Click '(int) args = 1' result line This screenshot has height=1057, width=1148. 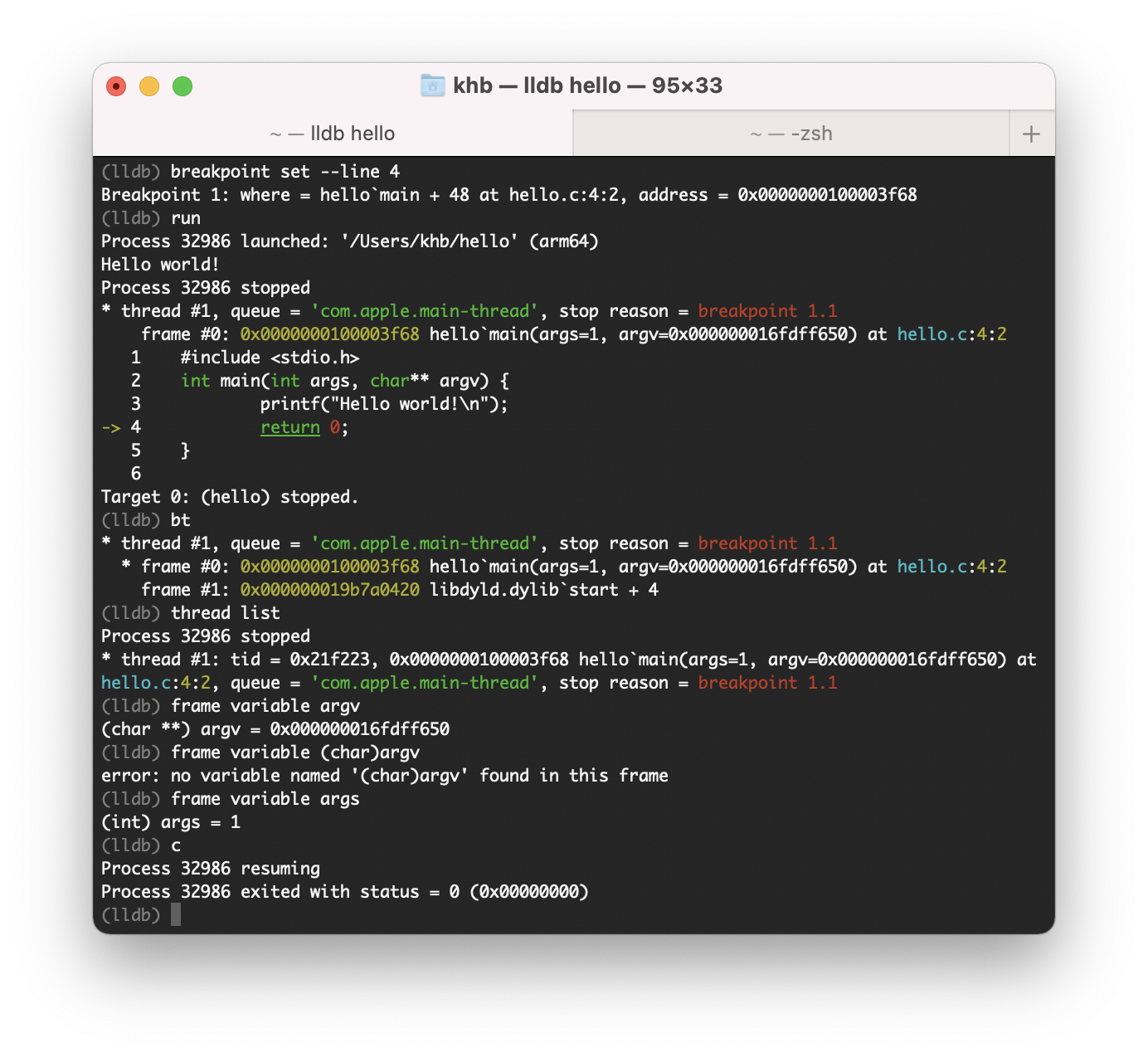pyautogui.click(x=171, y=822)
